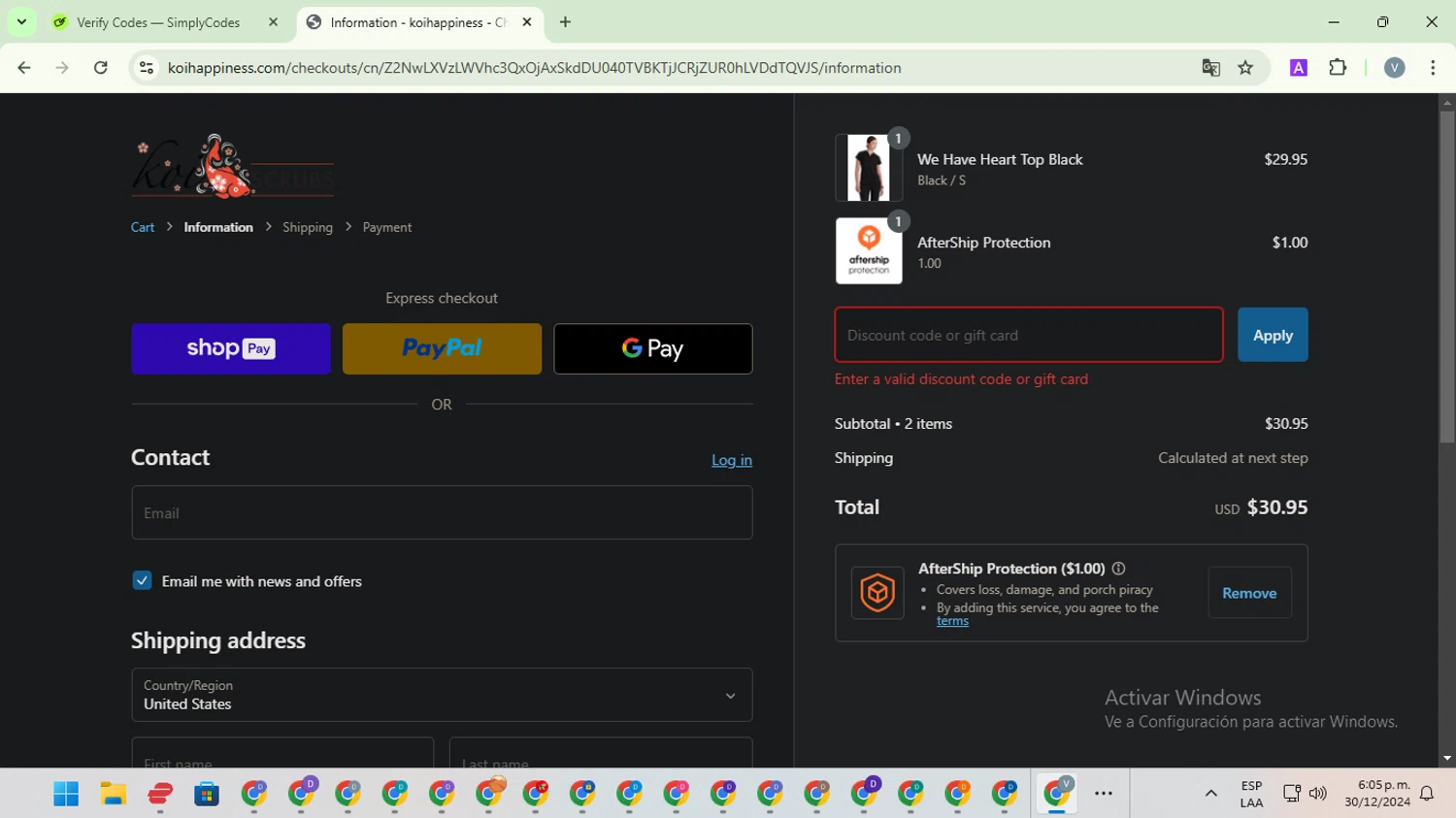
Task: Click the translate page icon
Action: [x=1210, y=68]
